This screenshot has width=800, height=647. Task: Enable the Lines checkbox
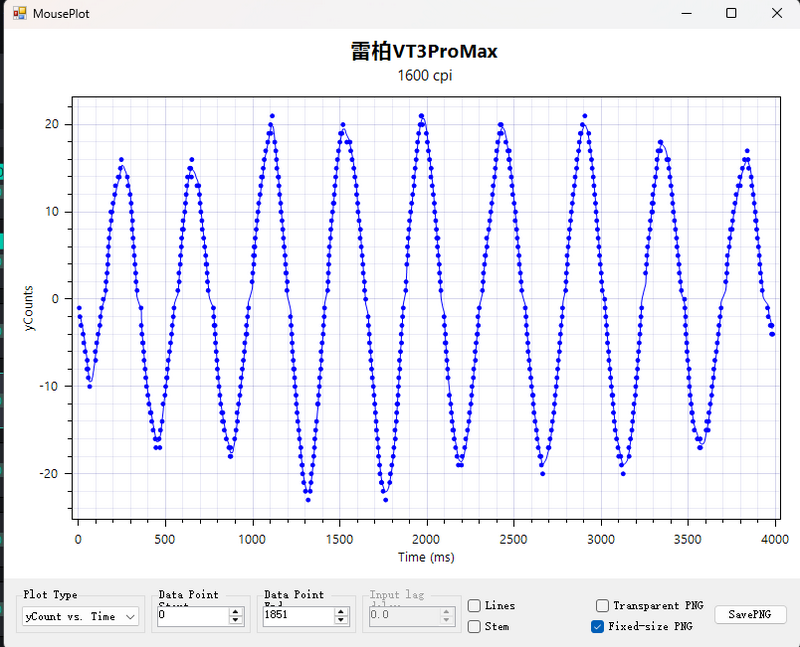[474, 606]
